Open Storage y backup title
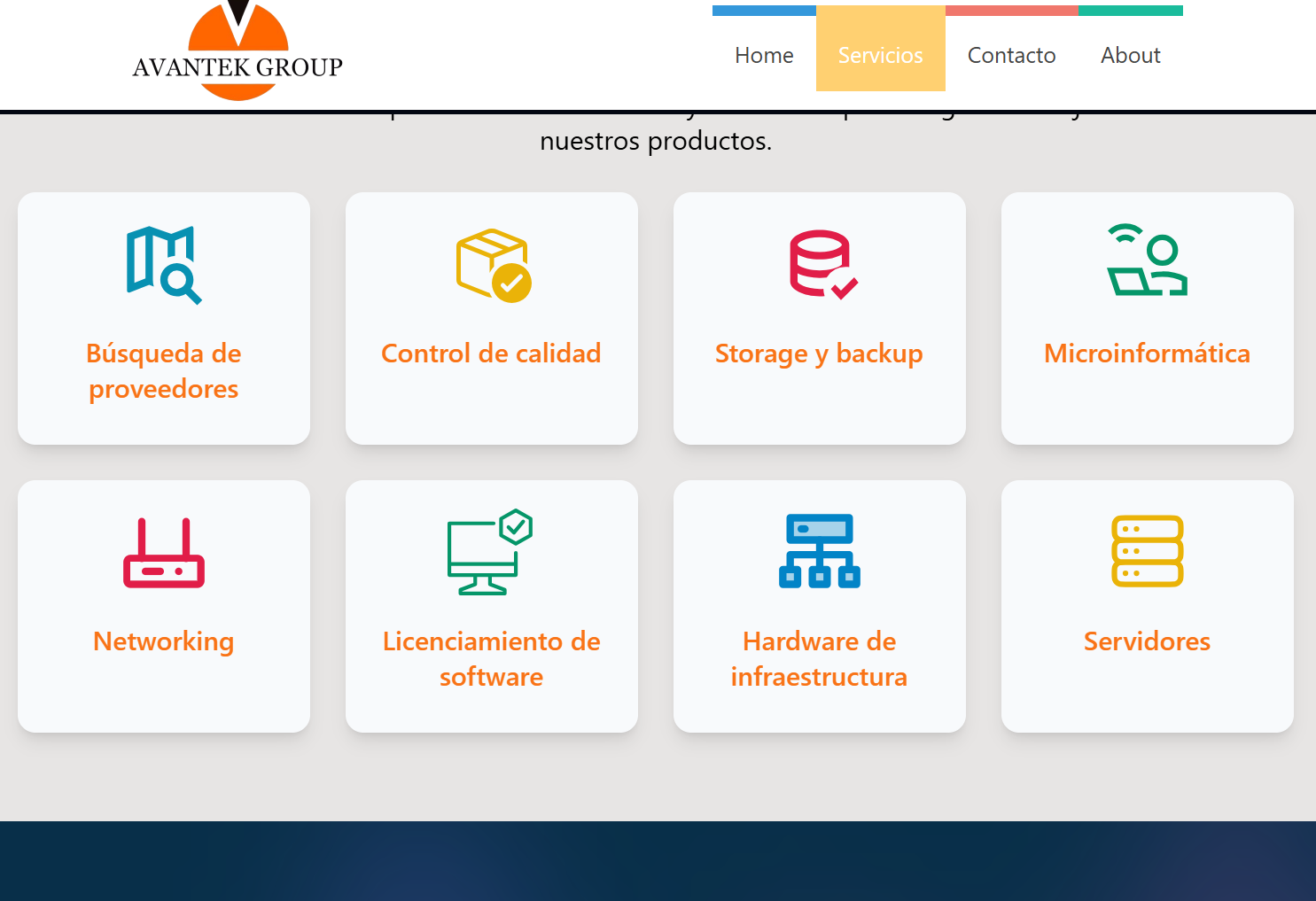The image size is (1316, 901). [x=820, y=353]
